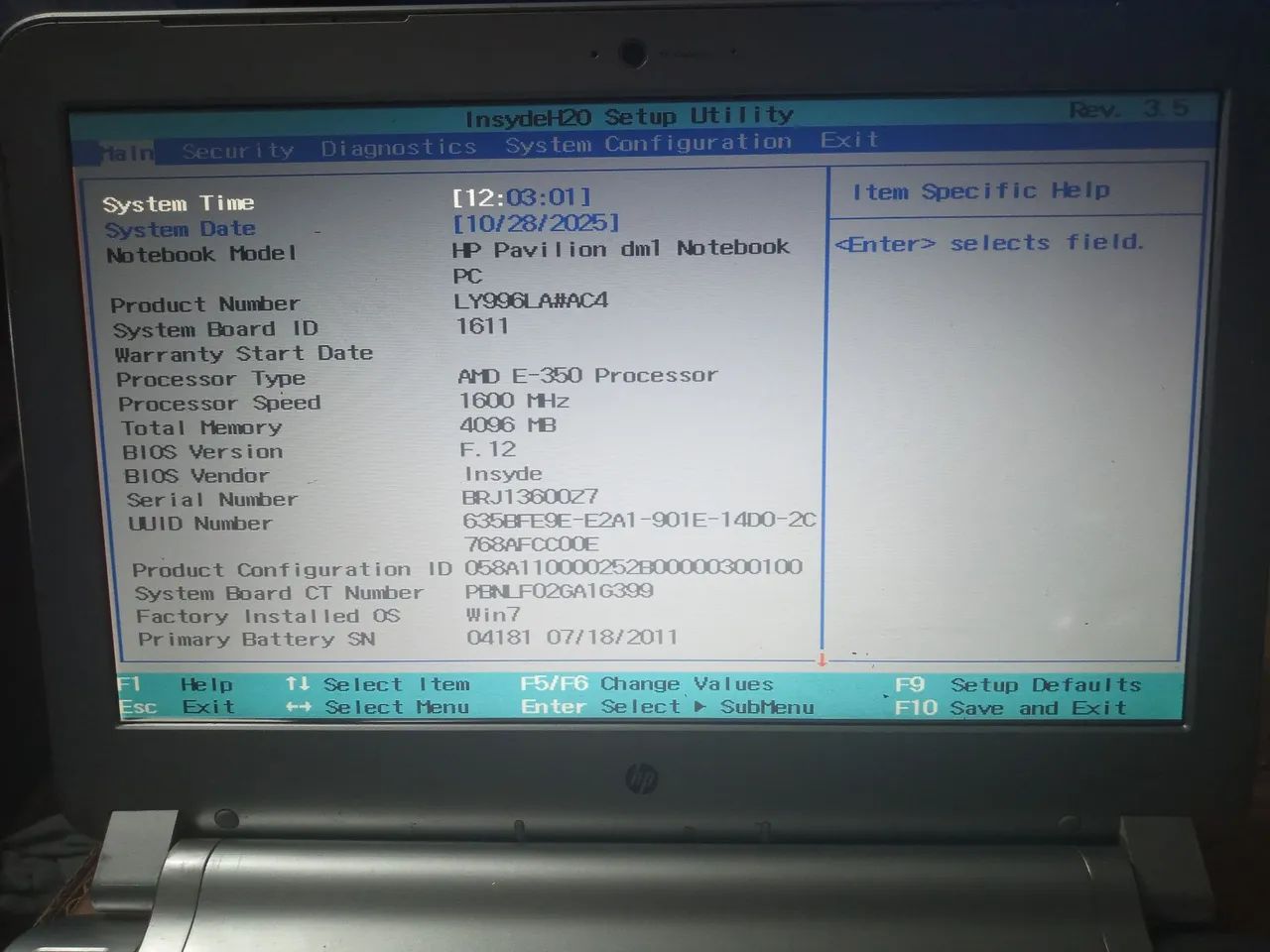
Task: Open the Exit menu
Action: coord(848,140)
